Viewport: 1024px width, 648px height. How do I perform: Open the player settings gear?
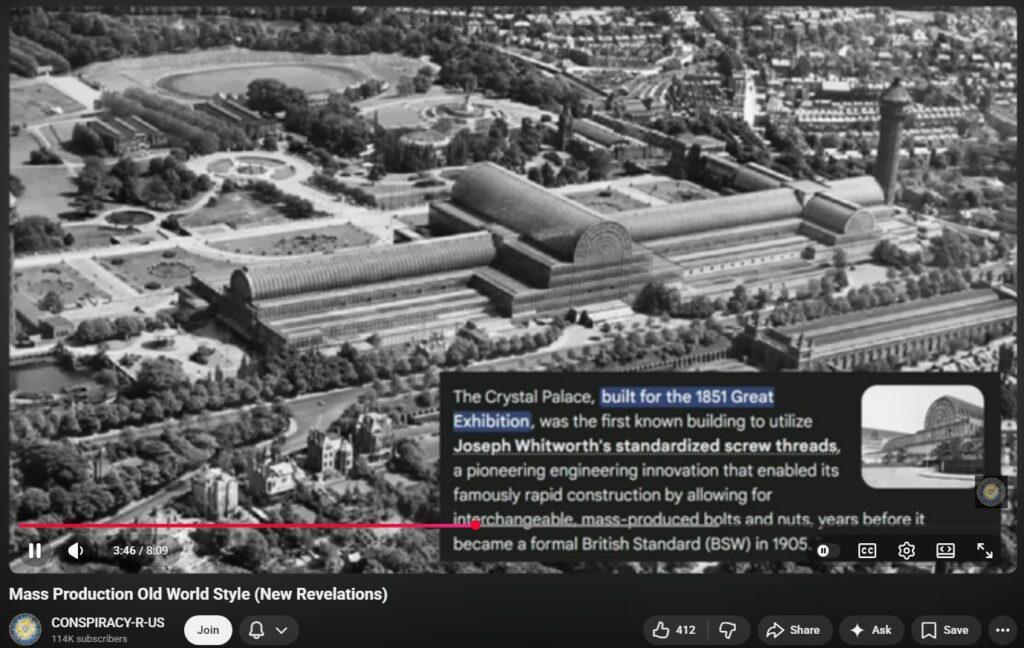pos(906,550)
